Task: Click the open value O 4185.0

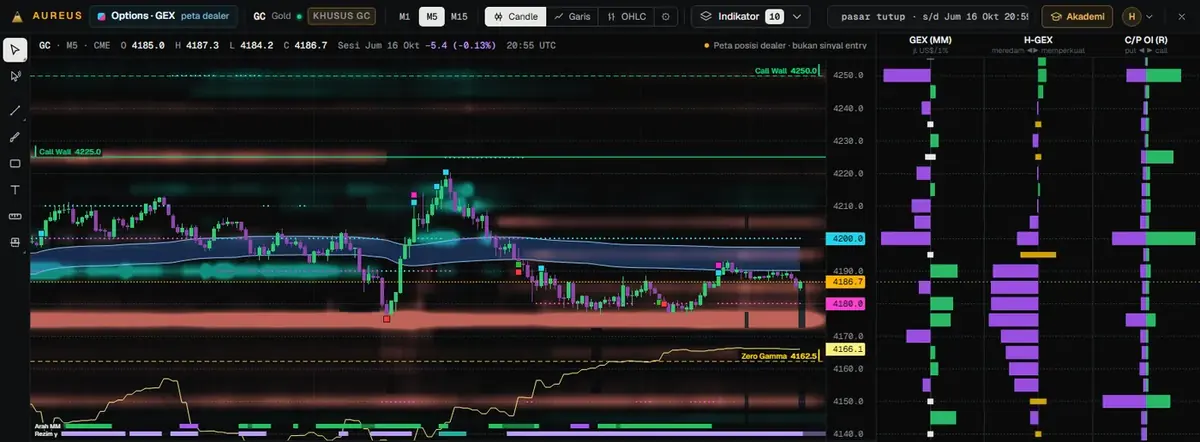Action: (143, 46)
